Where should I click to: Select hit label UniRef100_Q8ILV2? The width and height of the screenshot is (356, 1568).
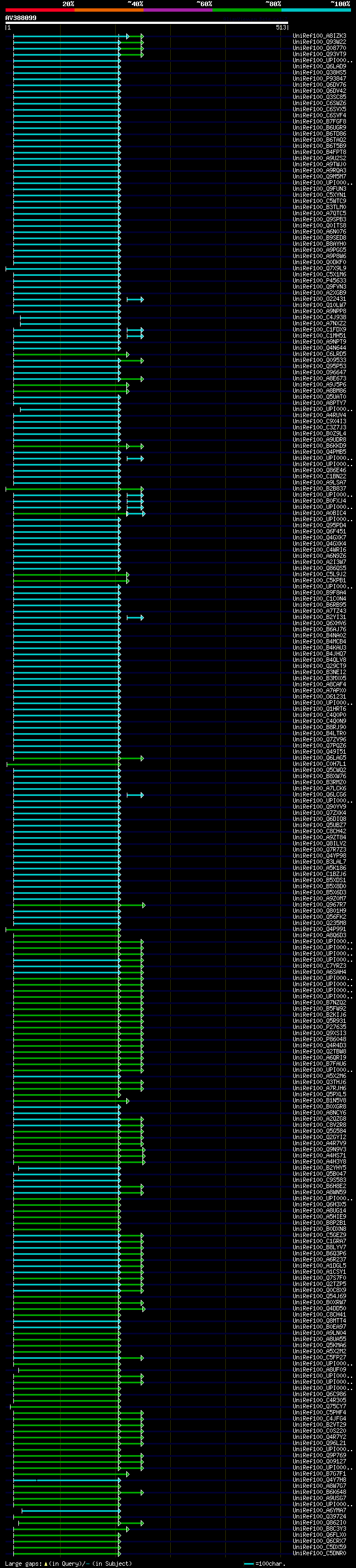(319, 844)
